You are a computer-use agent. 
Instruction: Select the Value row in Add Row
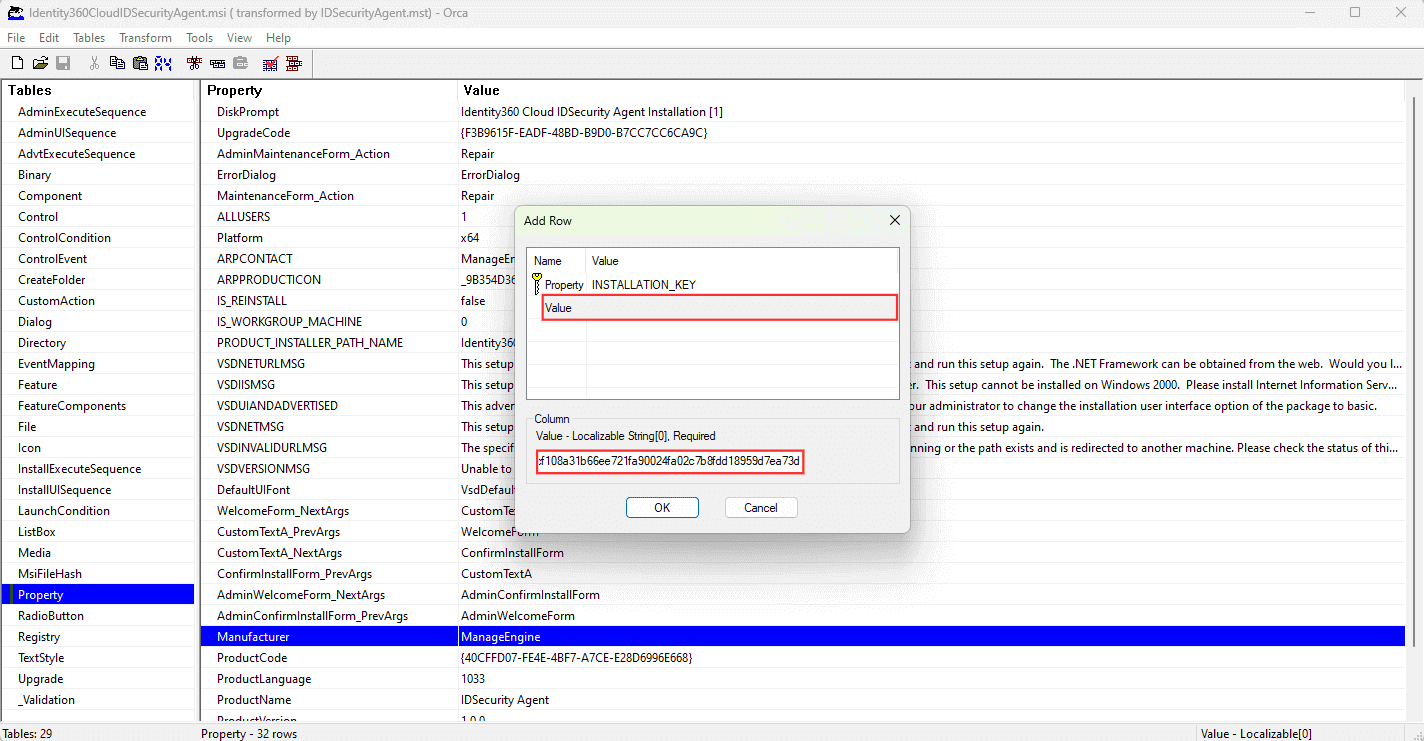720,308
